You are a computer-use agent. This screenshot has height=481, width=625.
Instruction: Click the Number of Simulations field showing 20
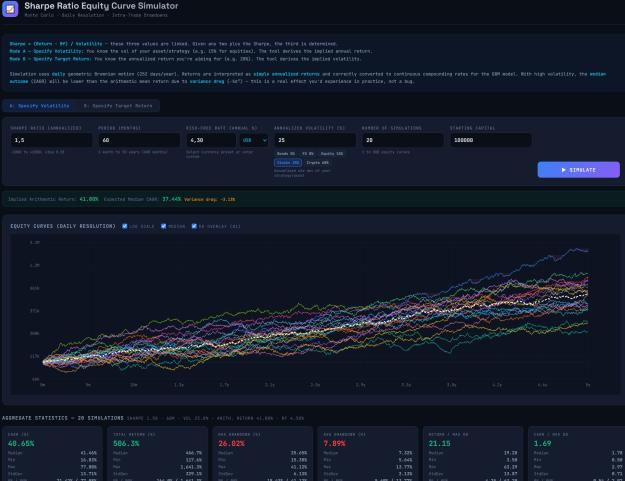point(403,140)
